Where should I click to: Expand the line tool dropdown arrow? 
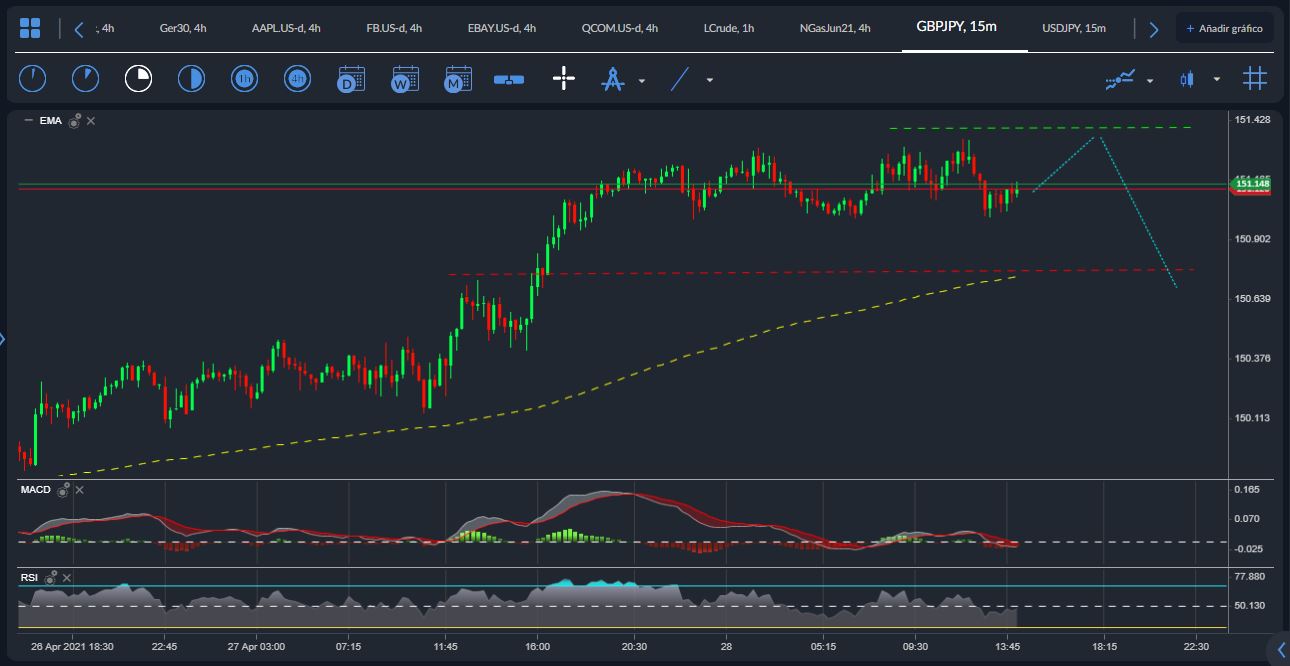710,80
